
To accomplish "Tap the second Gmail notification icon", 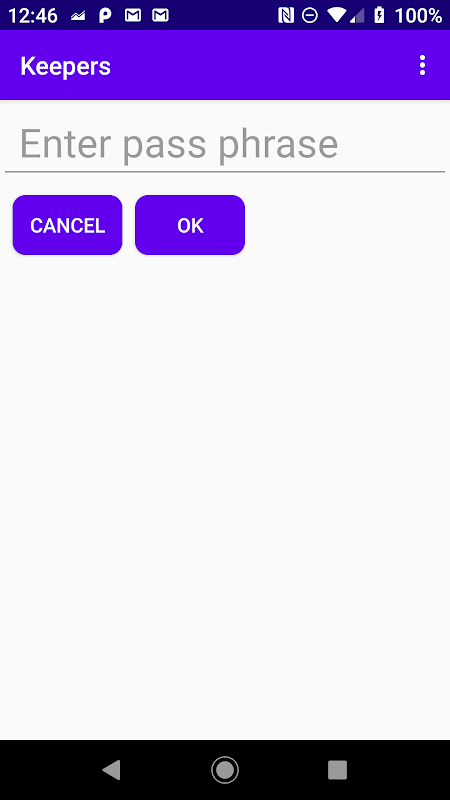I will point(160,16).
